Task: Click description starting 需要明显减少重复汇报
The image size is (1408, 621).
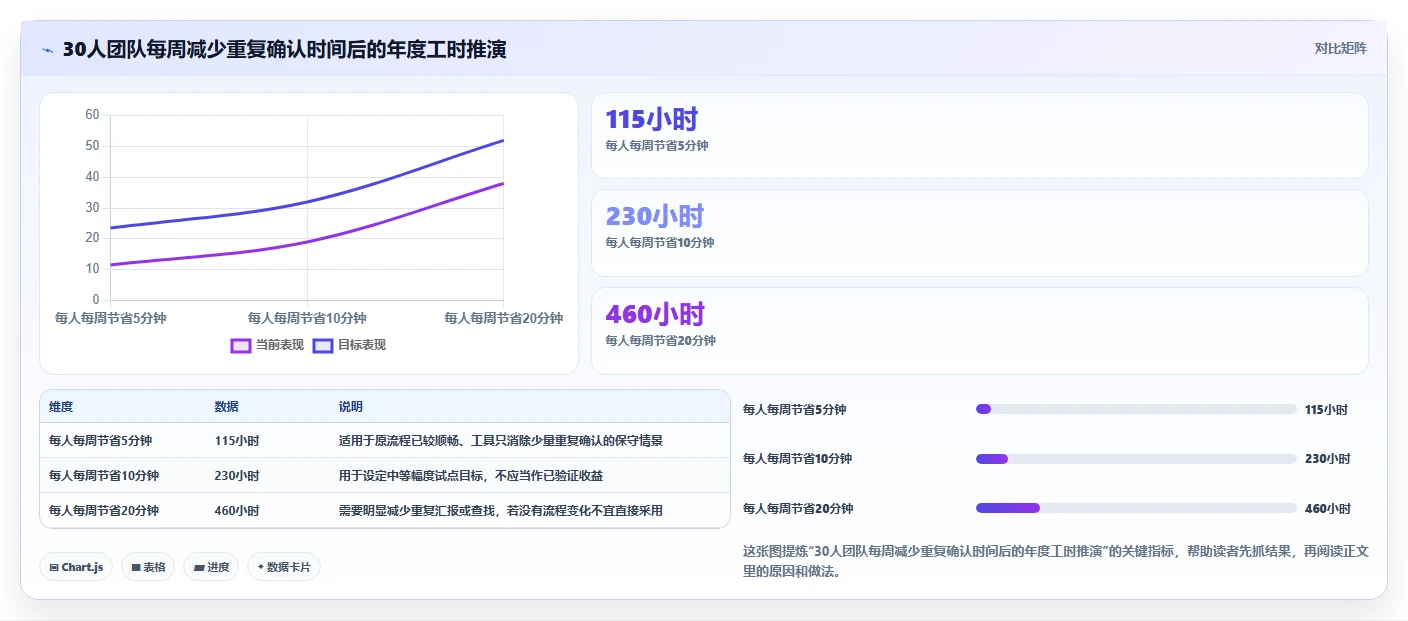Action: click(501, 511)
